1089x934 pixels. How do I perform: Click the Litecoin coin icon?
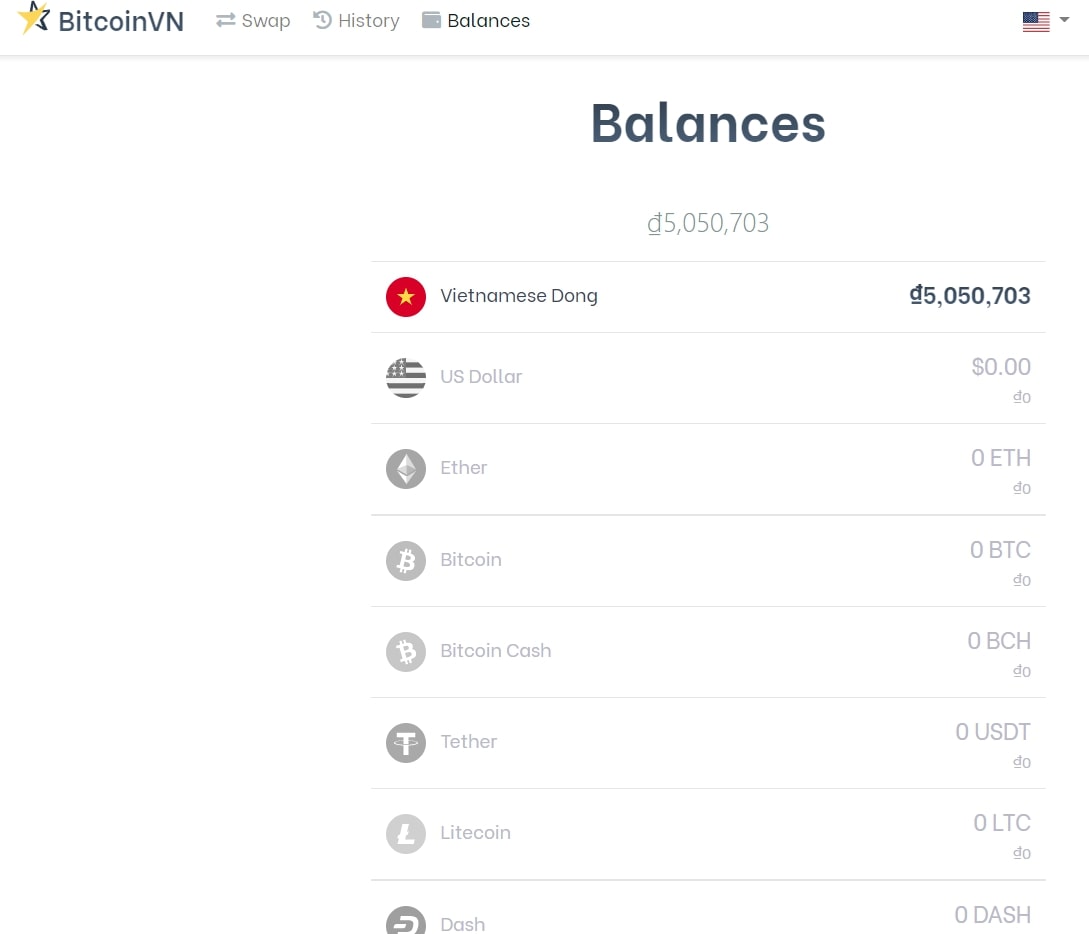pyautogui.click(x=406, y=834)
